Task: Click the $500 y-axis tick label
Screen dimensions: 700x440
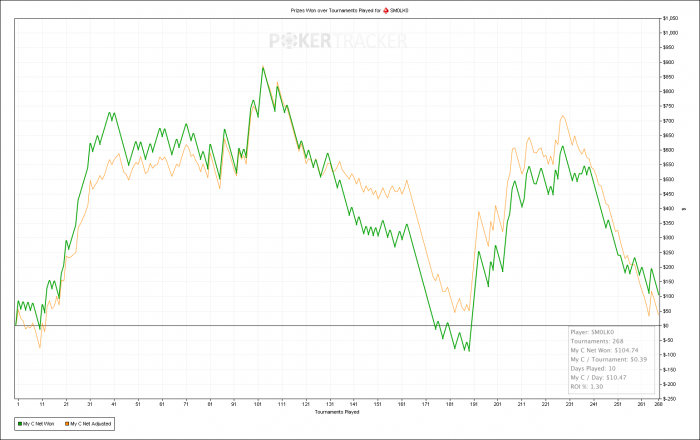Action: pyautogui.click(x=668, y=179)
